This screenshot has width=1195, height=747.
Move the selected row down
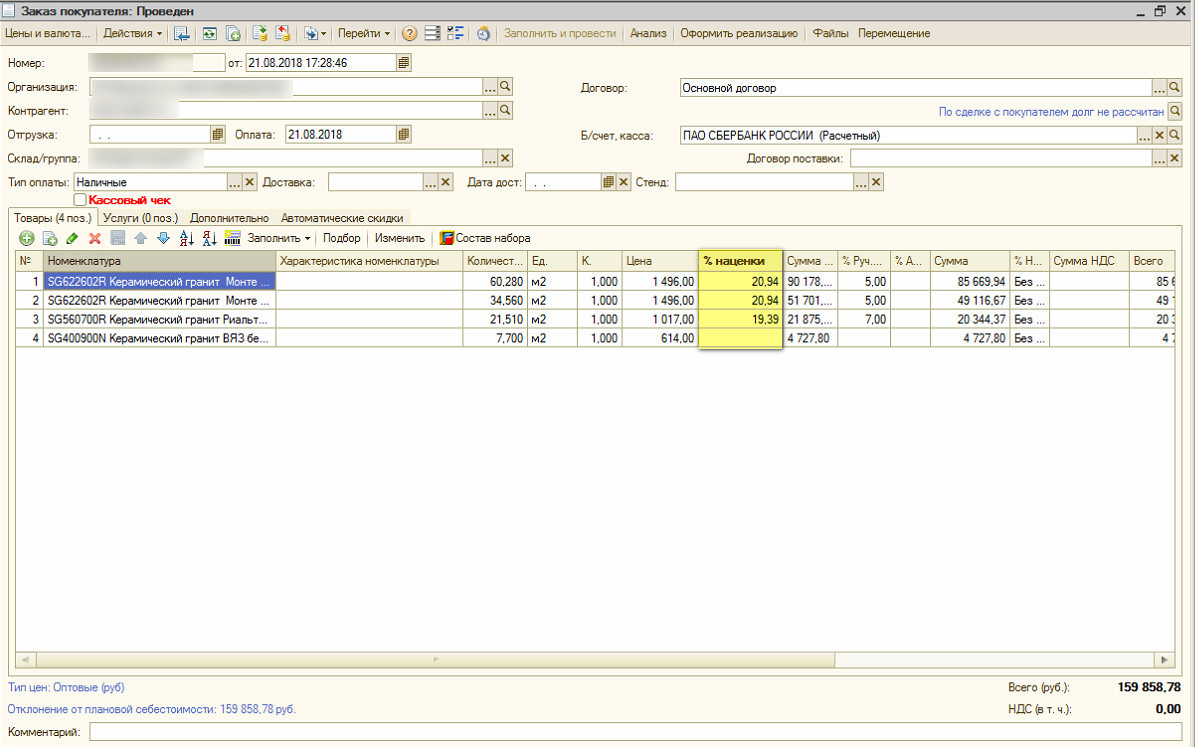click(163, 238)
